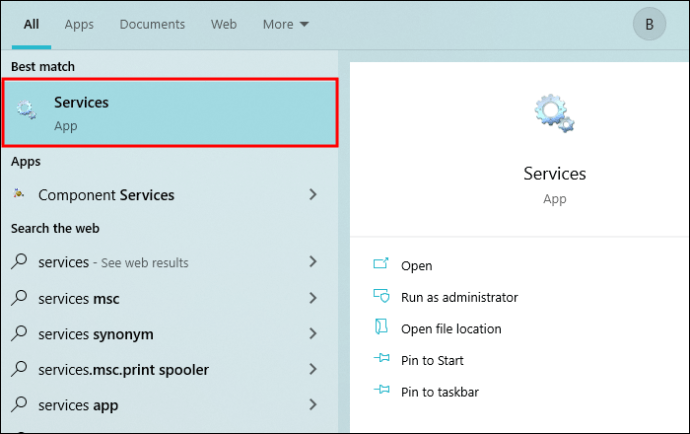Click the Open action icon
Viewport: 690px width, 434px height.
[x=381, y=264]
